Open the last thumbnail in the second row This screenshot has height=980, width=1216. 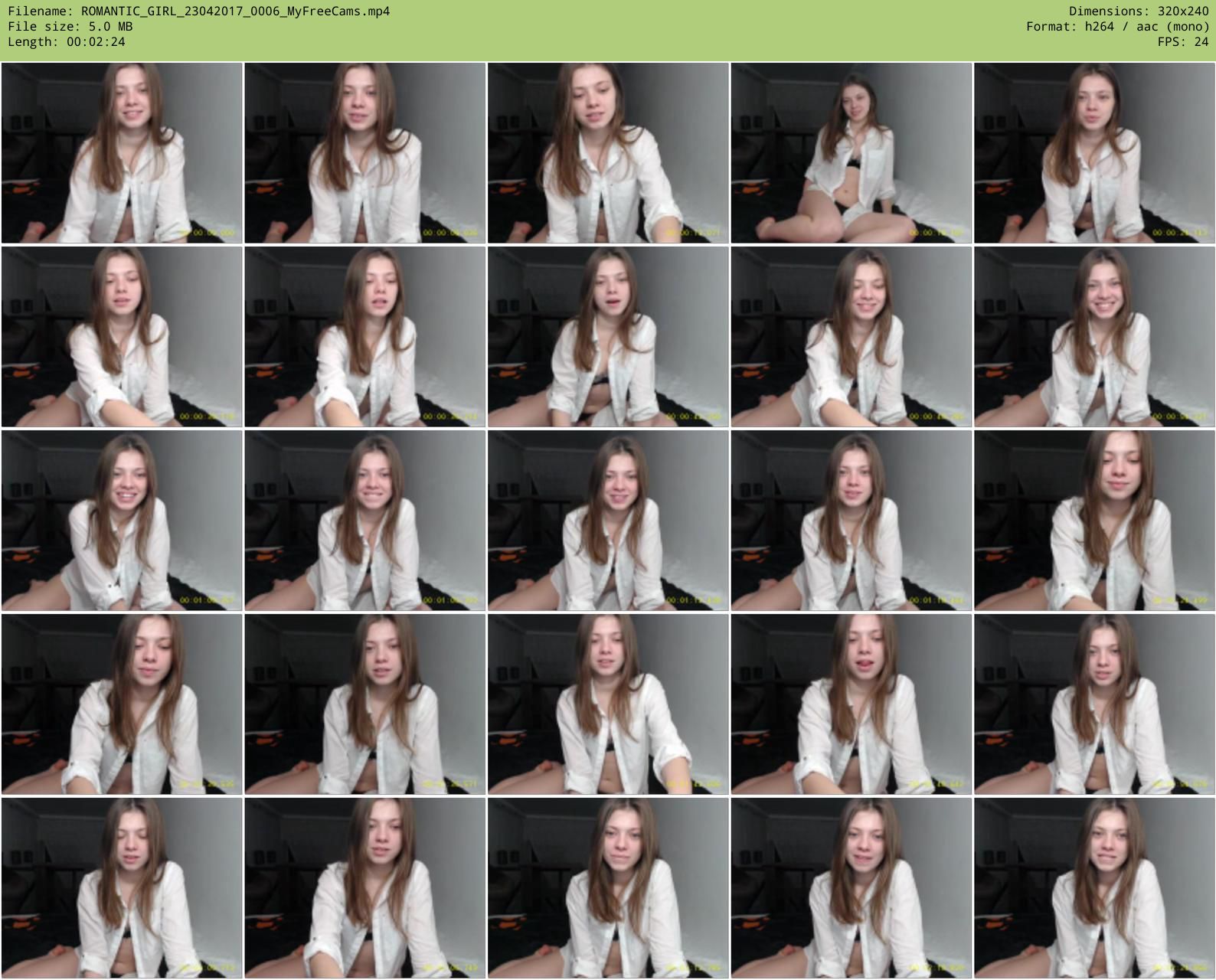point(1094,337)
